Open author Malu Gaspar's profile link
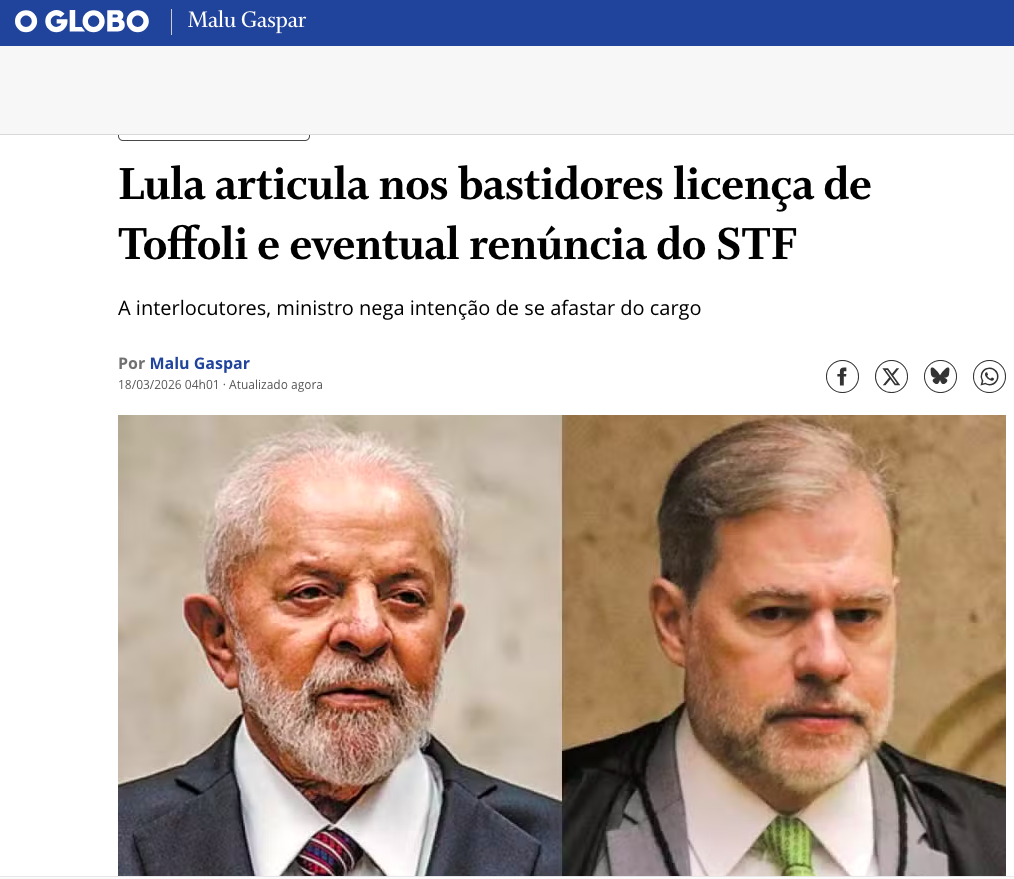Viewport: 1014px width, 879px height. point(199,364)
